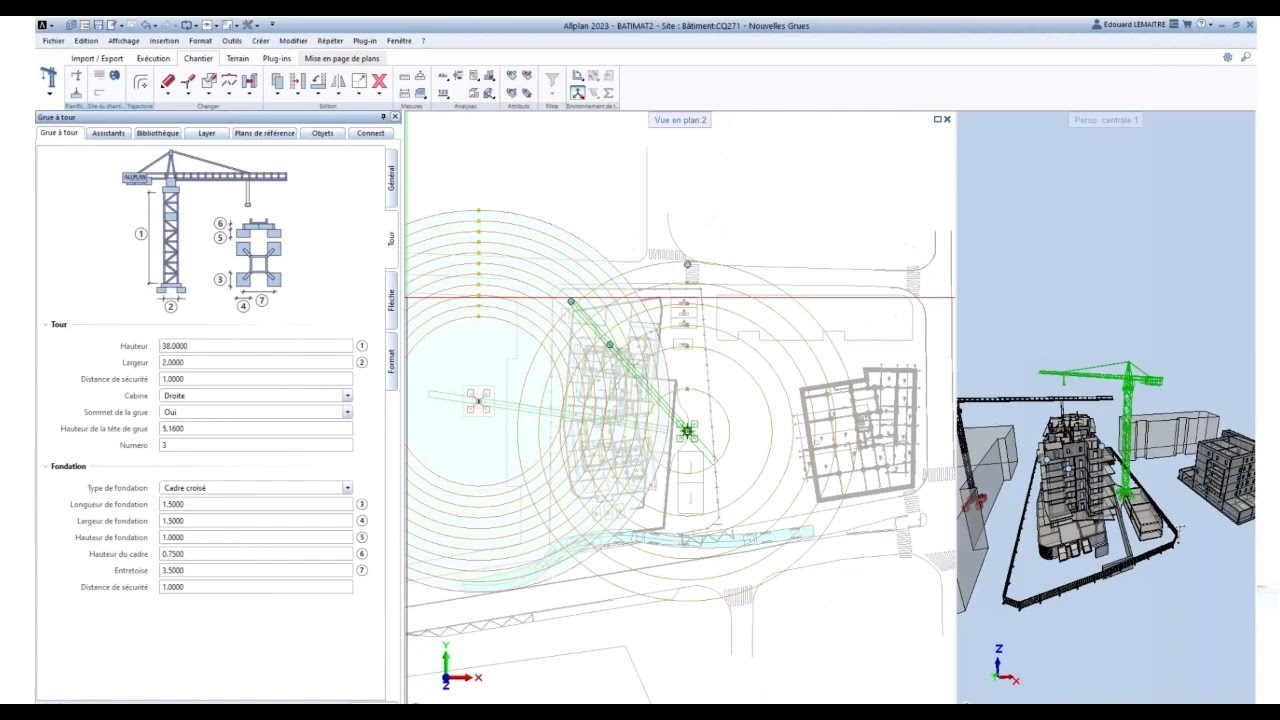Click the shopping cart icon
The width and height of the screenshot is (1280, 720).
point(1187,24)
